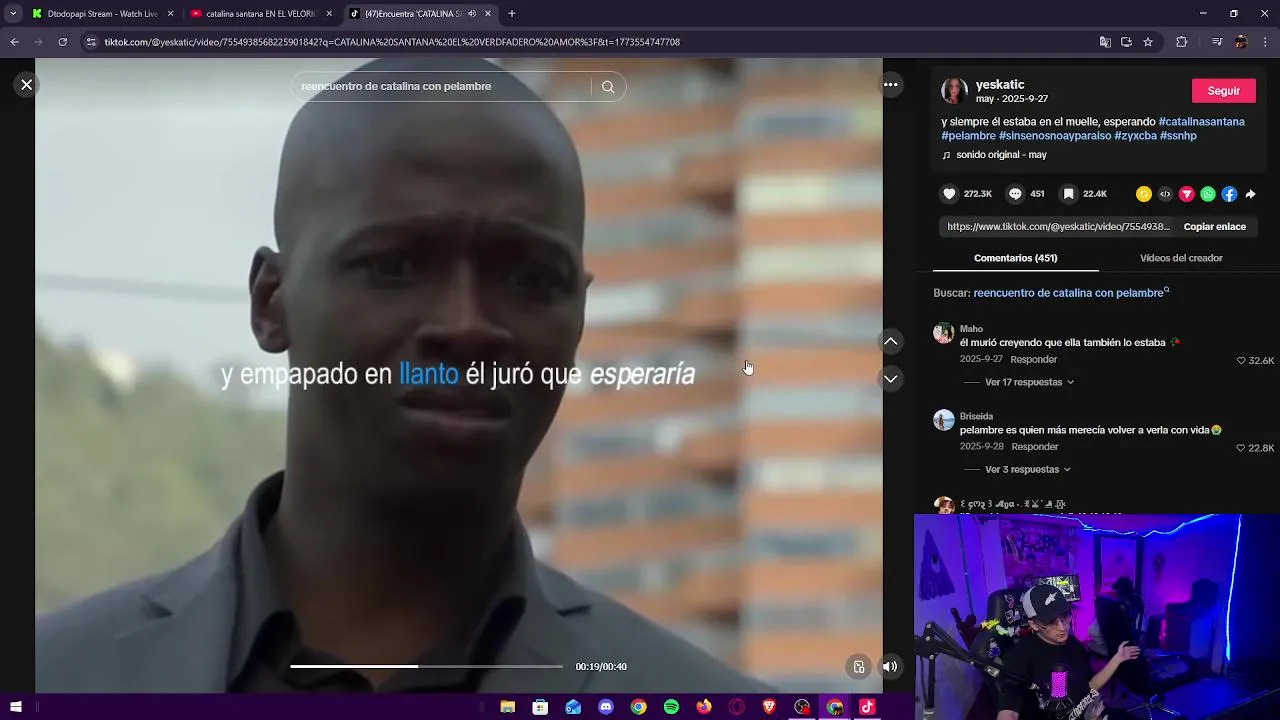
Task: Go back in browser
Action: point(14,42)
